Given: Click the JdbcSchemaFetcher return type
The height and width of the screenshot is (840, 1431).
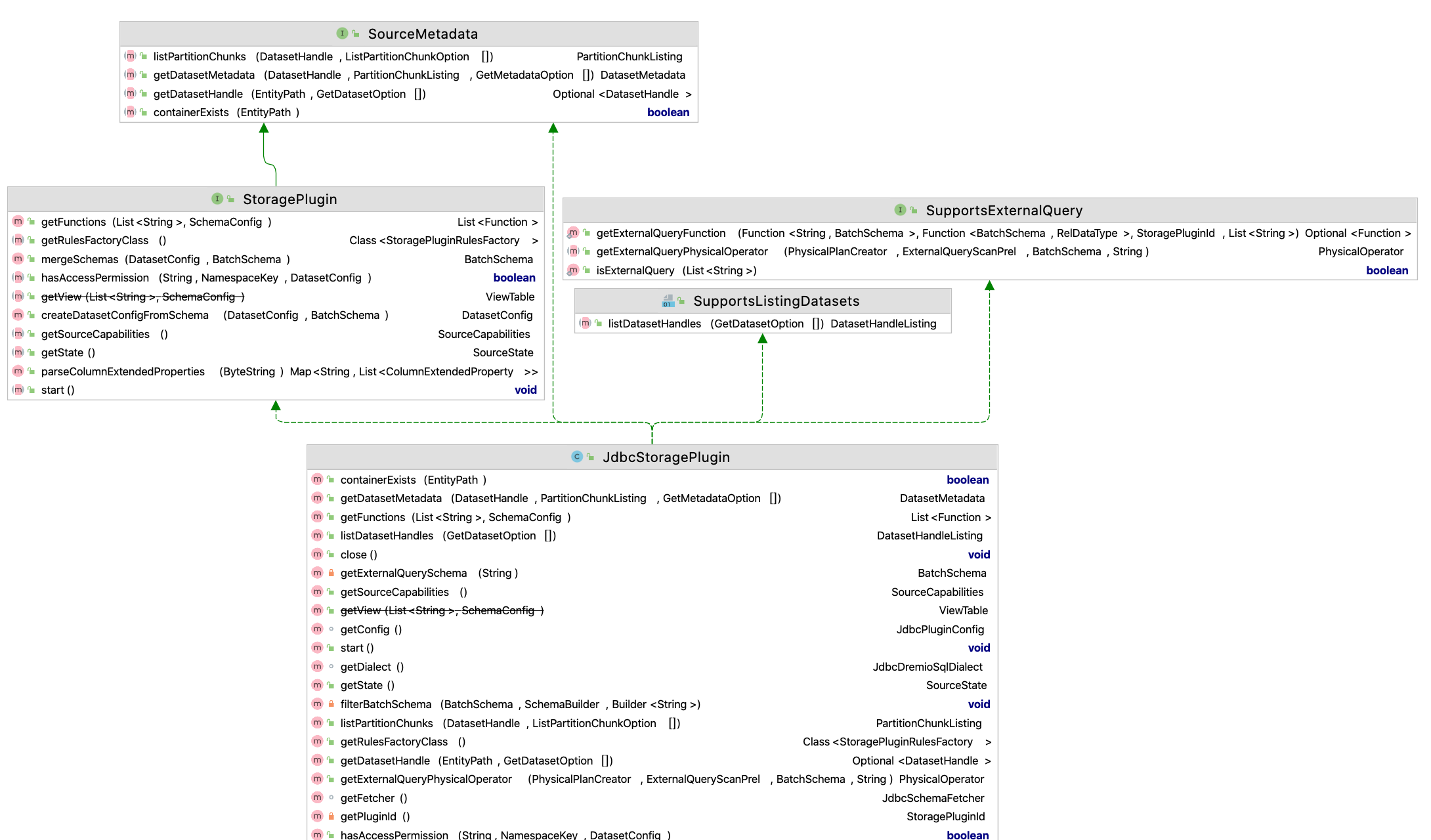Looking at the screenshot, I should coord(933,798).
